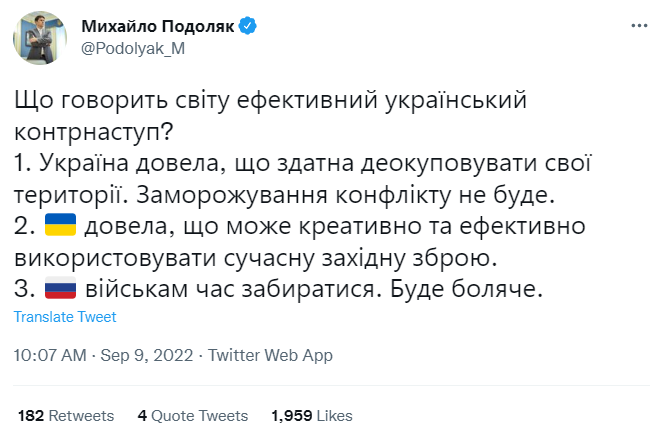
Task: Click the 10:07 AM time
Action: [50, 355]
